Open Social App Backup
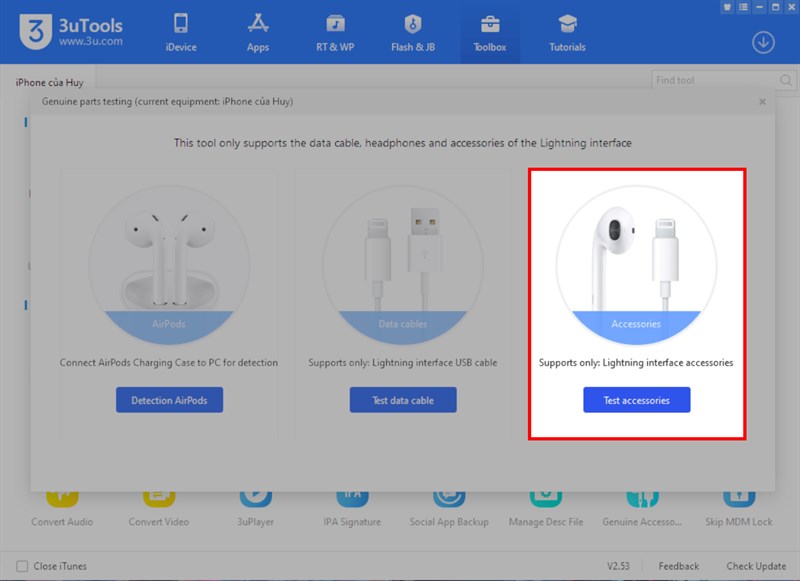Viewport: 800px width, 581px height. (449, 505)
